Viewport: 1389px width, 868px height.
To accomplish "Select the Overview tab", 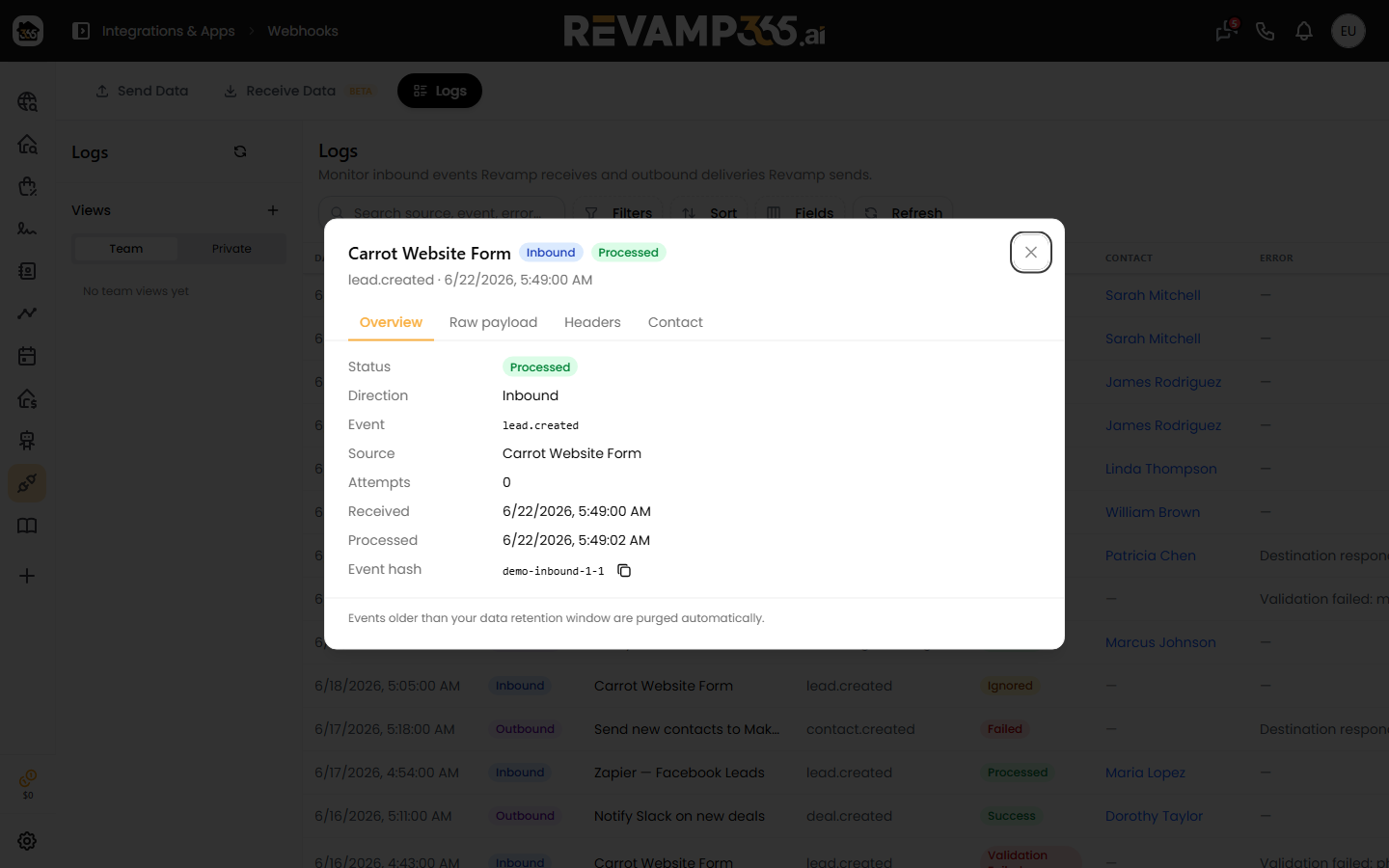I will tap(391, 322).
